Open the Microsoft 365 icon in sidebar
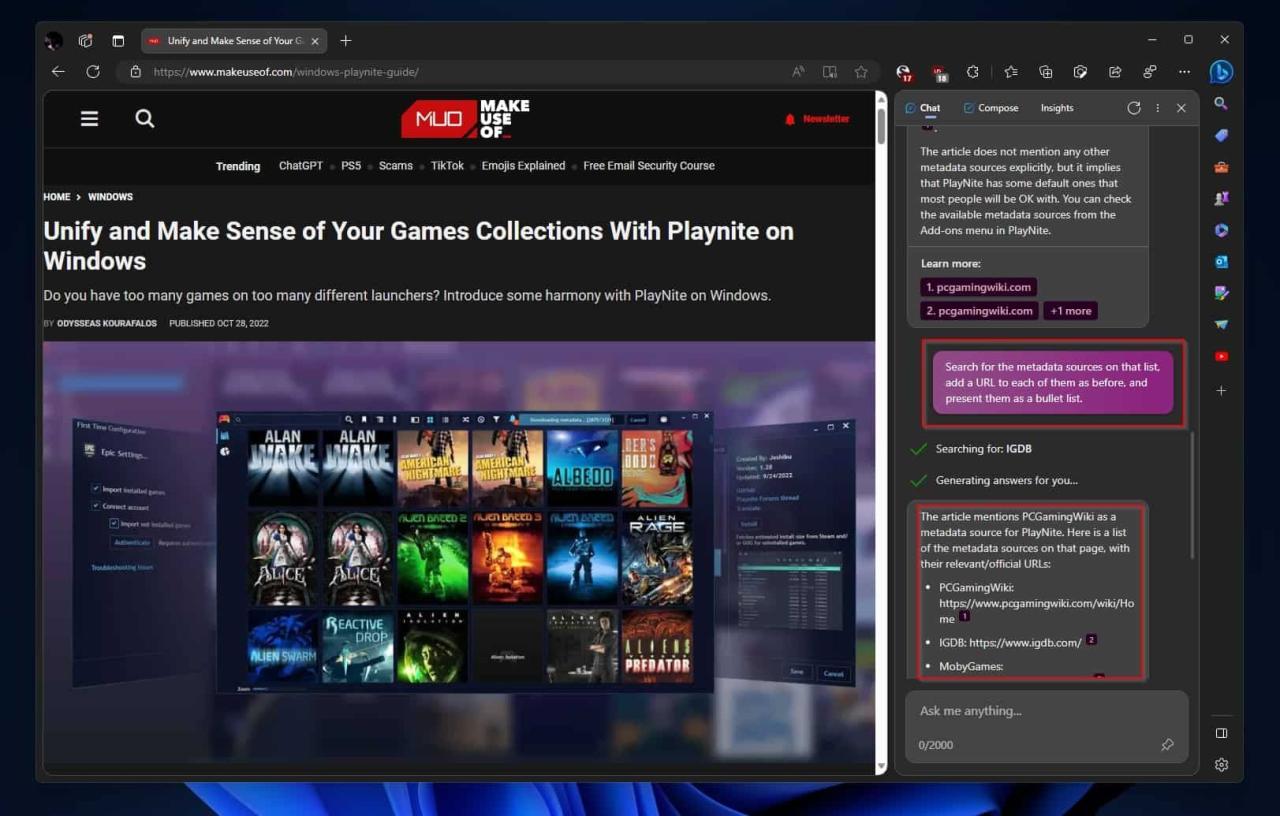 [x=1221, y=230]
